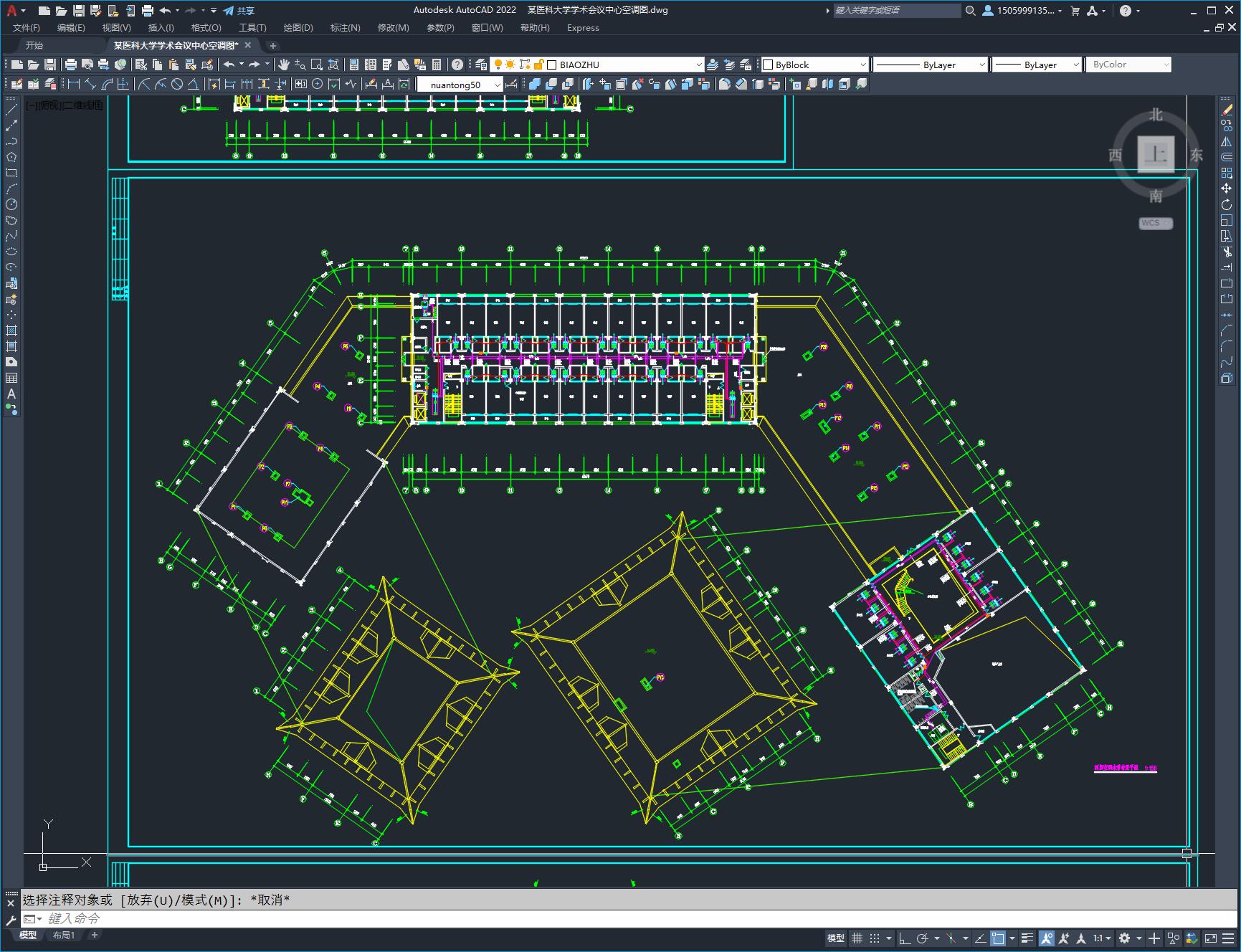Select the Line draw tool

11,110
